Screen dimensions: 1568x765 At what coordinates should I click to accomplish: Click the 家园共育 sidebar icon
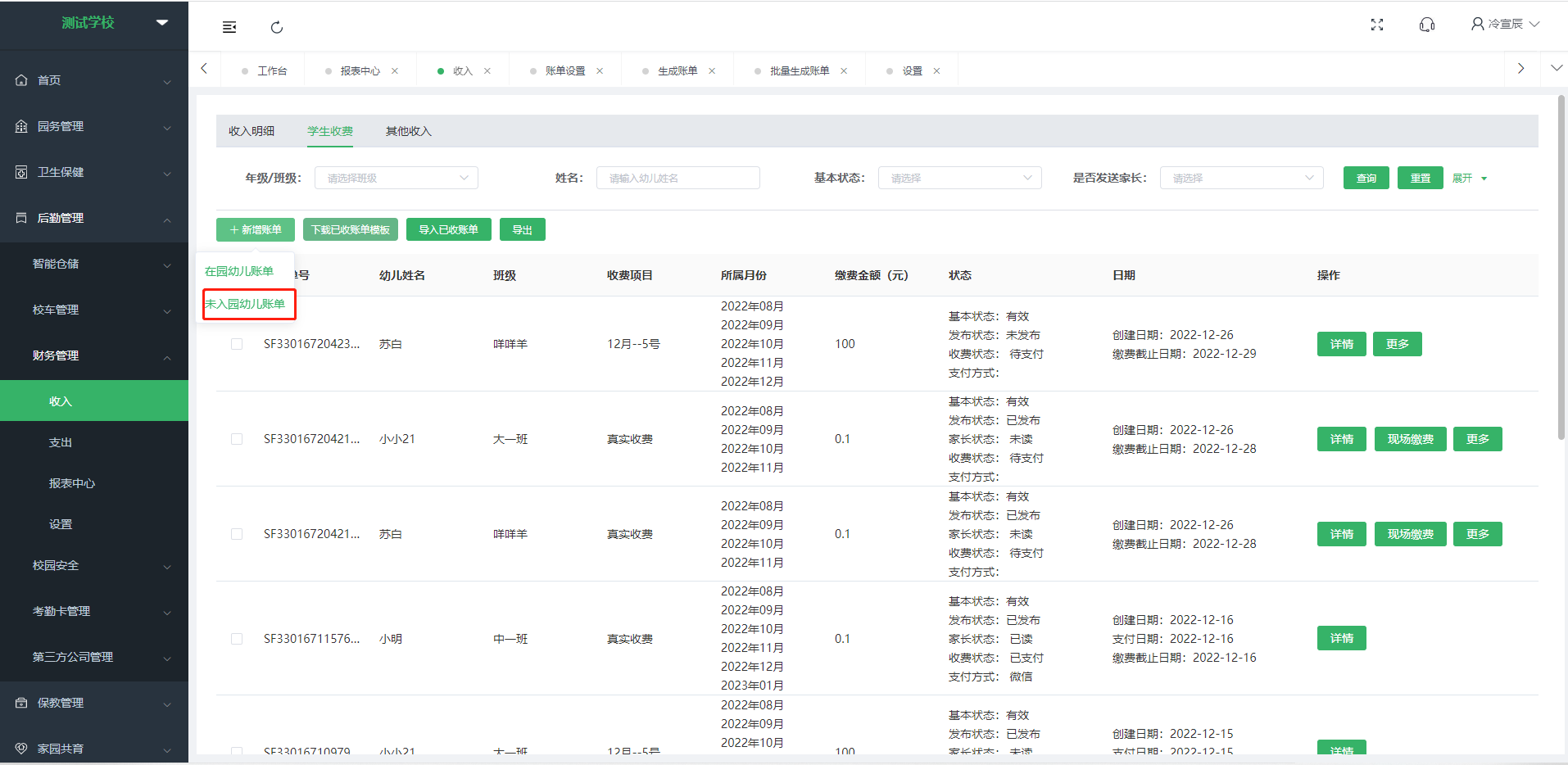(21, 749)
